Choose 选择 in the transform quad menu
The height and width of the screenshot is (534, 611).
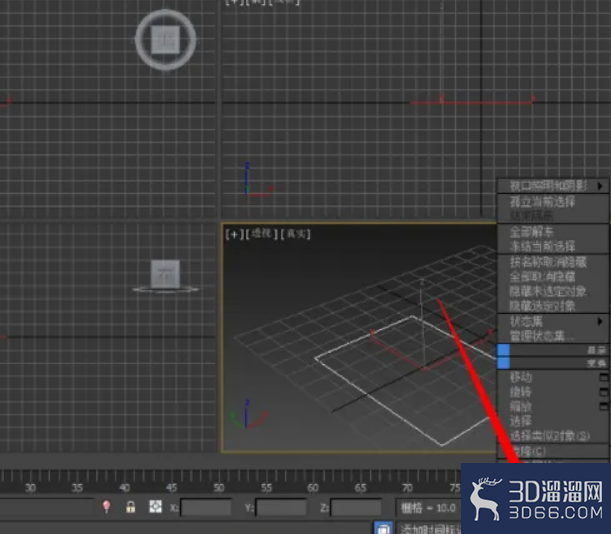[521, 421]
